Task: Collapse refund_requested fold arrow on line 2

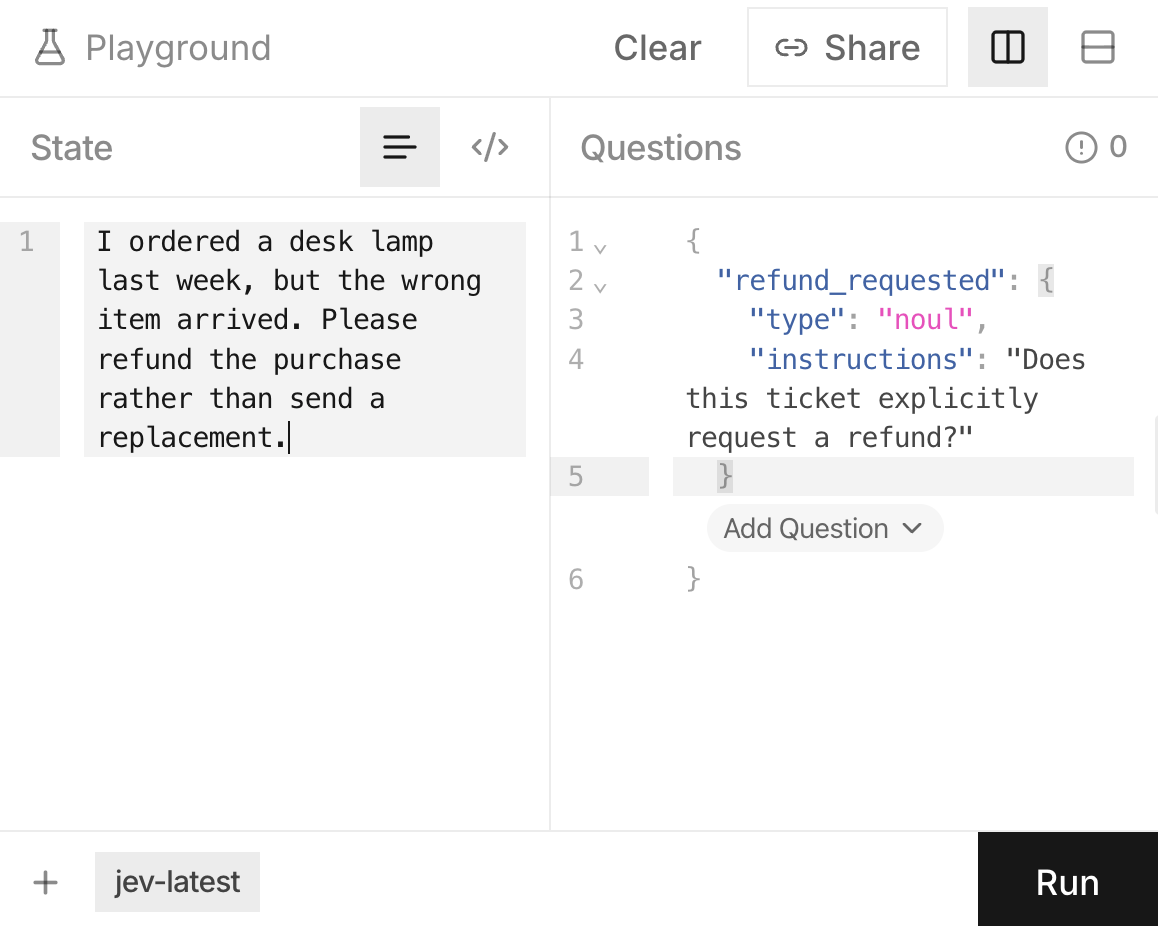Action: tap(600, 287)
